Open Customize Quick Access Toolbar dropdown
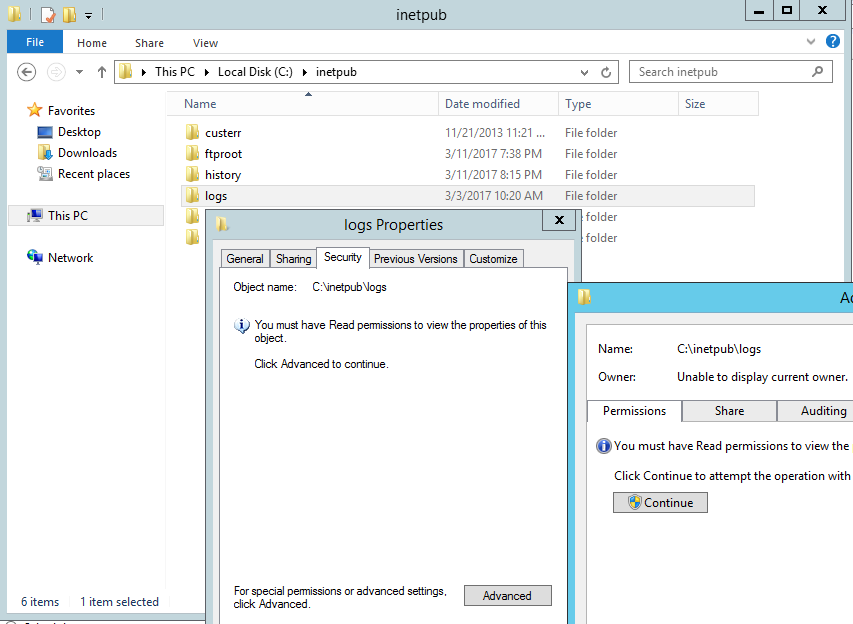853x624 pixels. 88,16
